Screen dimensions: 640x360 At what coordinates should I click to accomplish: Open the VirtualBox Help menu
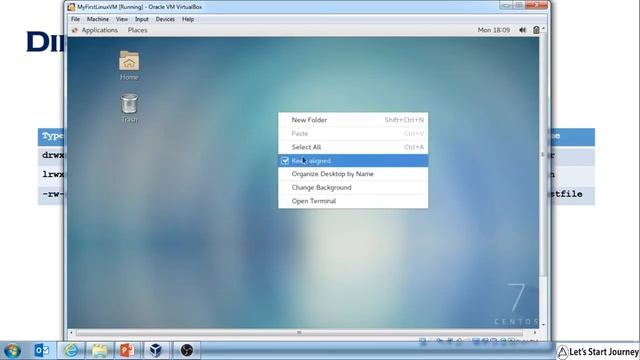click(x=188, y=19)
